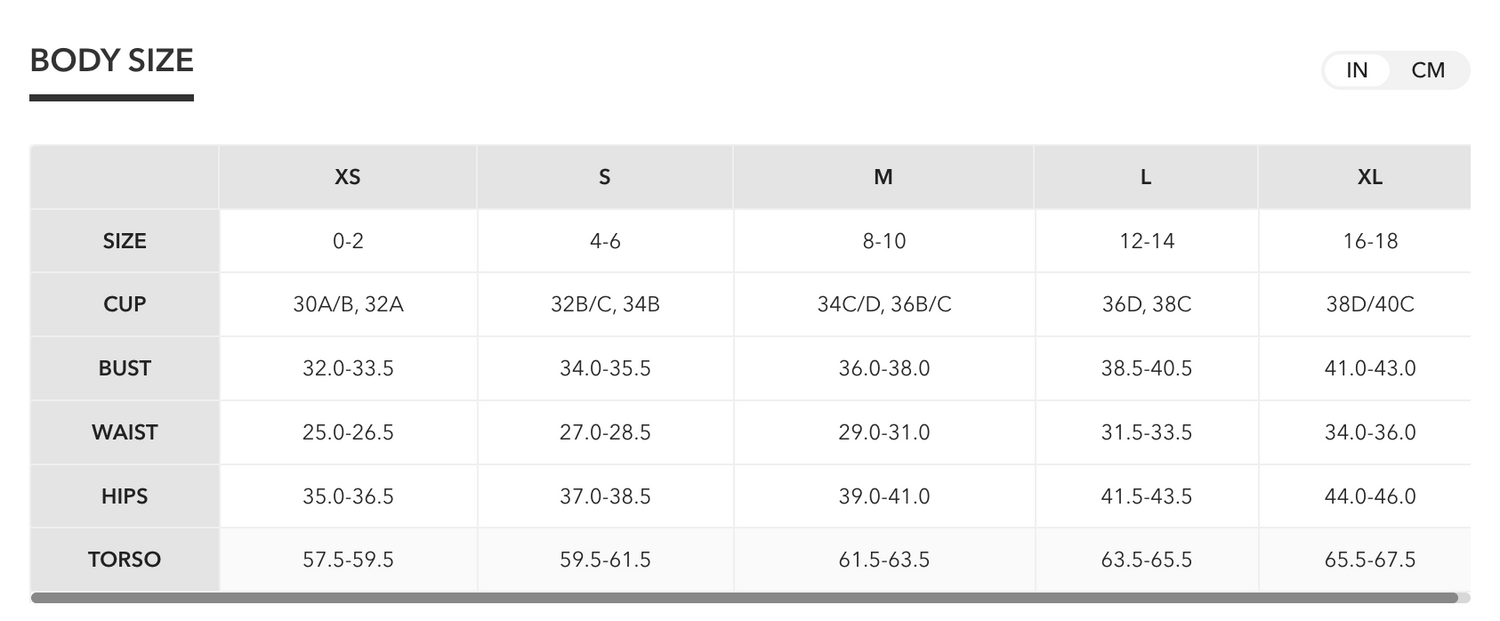Click the WAIST row label
This screenshot has width=1500, height=621.
coord(125,432)
